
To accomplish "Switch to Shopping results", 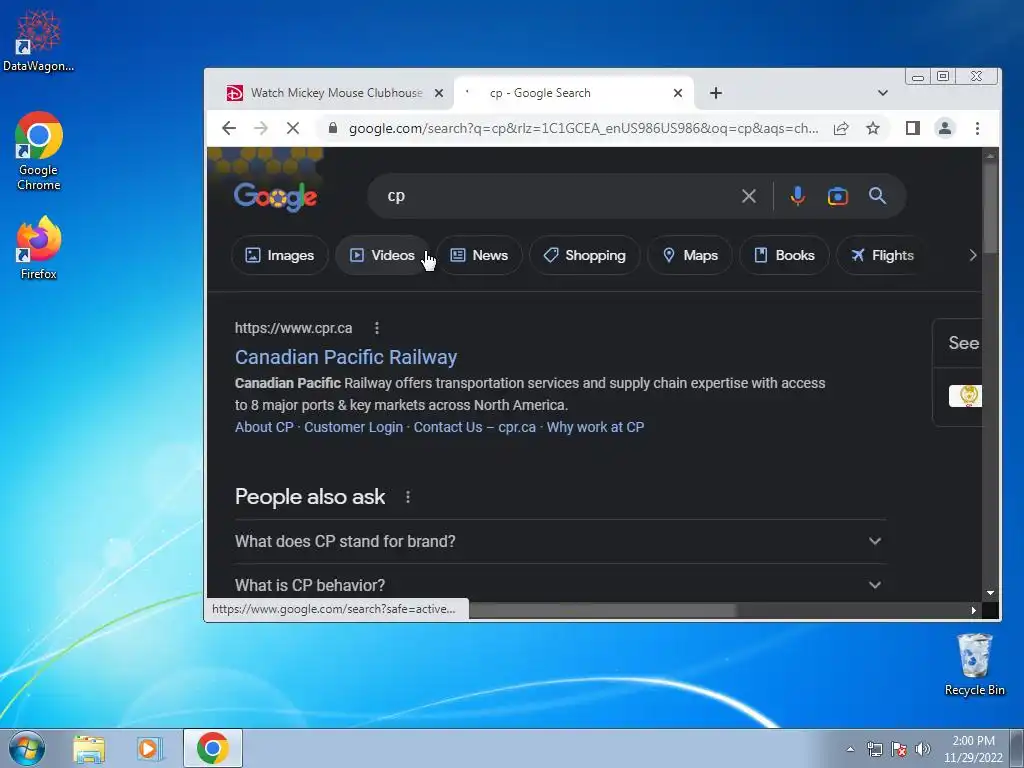I will 584,255.
